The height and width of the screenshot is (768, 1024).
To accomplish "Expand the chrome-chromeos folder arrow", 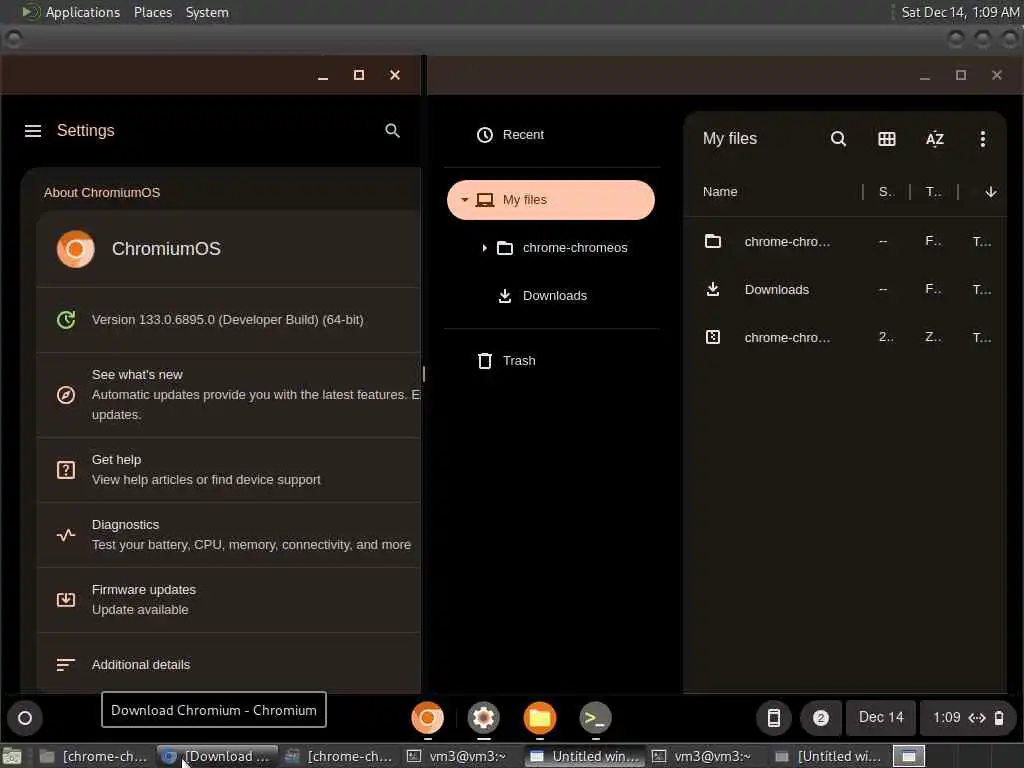I will tap(484, 248).
